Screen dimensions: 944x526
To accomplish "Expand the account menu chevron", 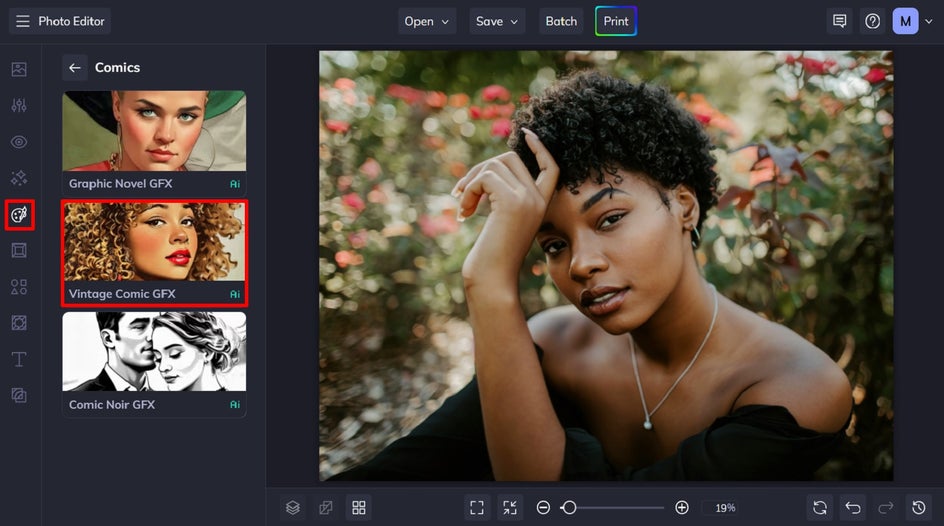I will click(x=928, y=21).
